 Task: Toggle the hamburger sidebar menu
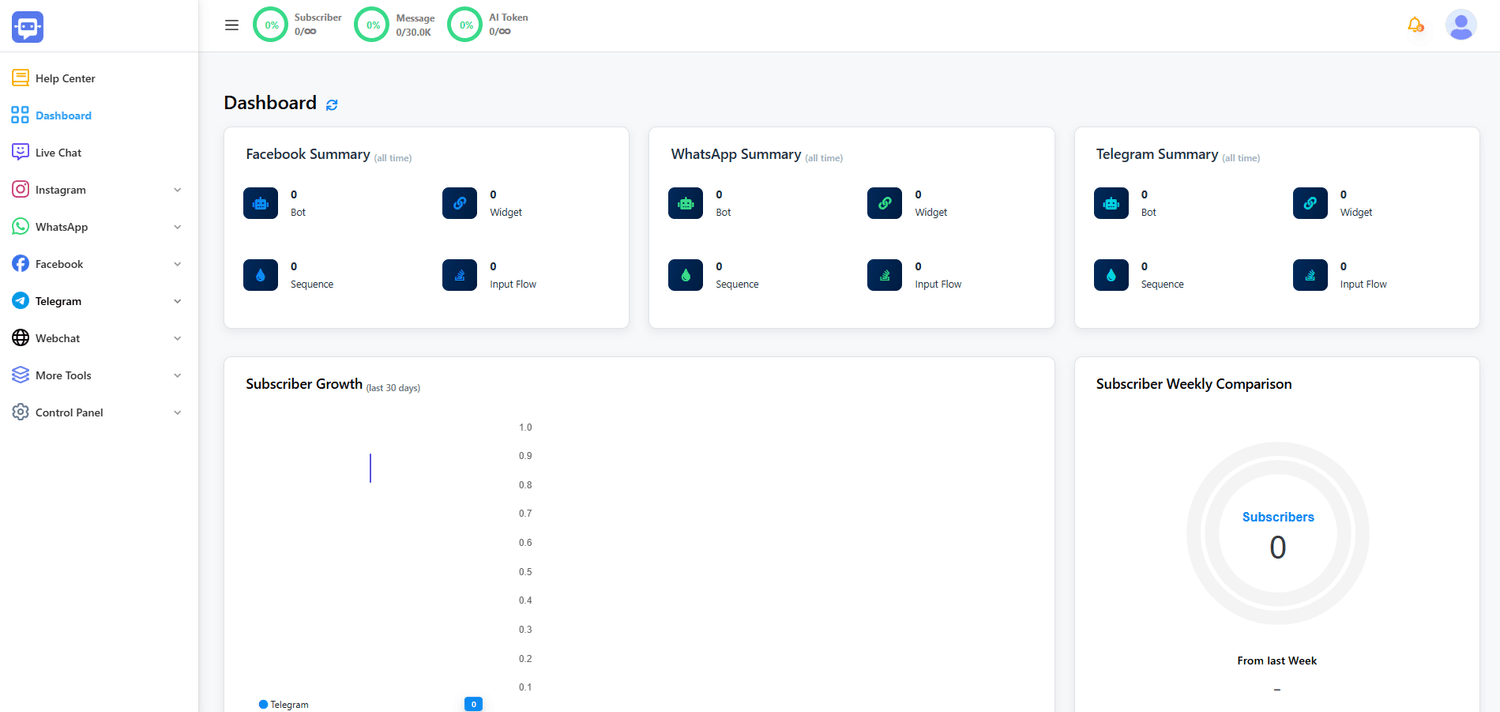point(232,25)
